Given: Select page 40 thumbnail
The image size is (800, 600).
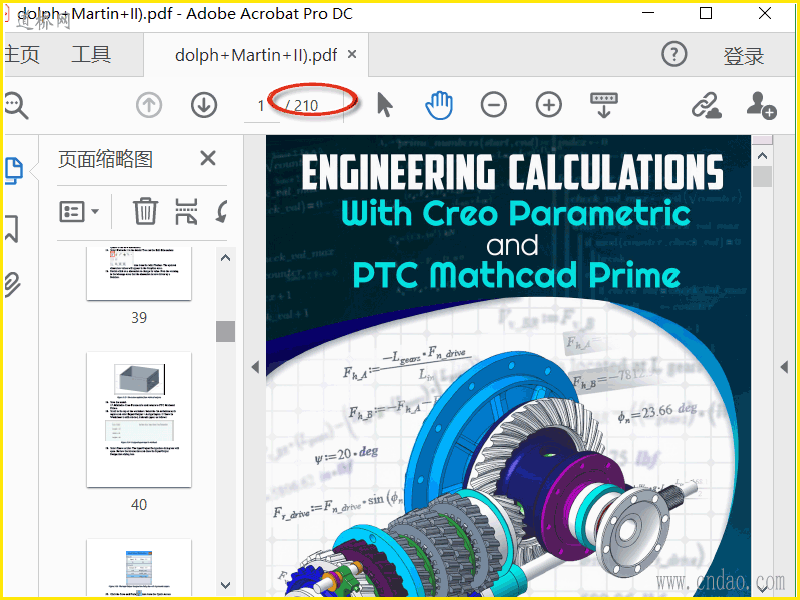Looking at the screenshot, I should [139, 419].
